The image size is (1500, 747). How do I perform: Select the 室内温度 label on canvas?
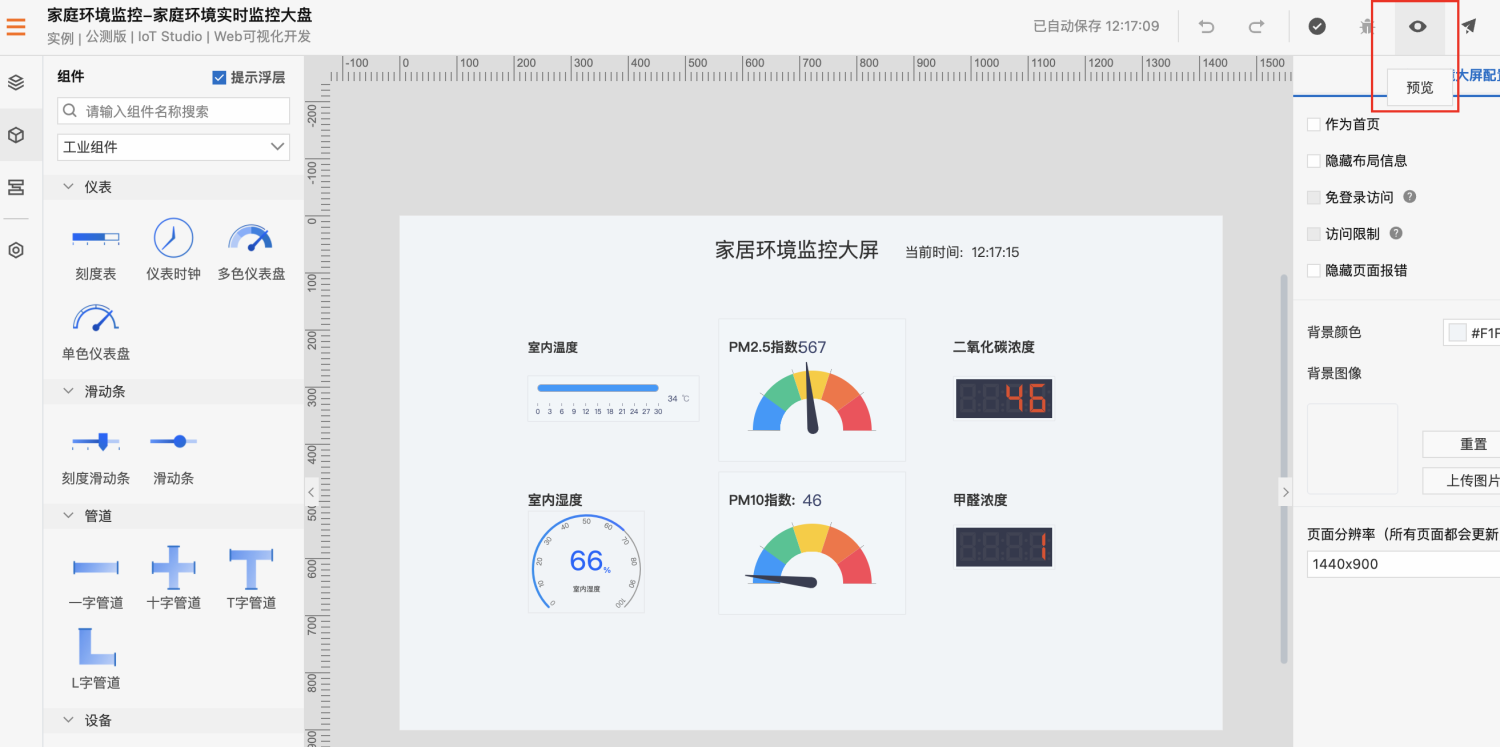[x=553, y=348]
